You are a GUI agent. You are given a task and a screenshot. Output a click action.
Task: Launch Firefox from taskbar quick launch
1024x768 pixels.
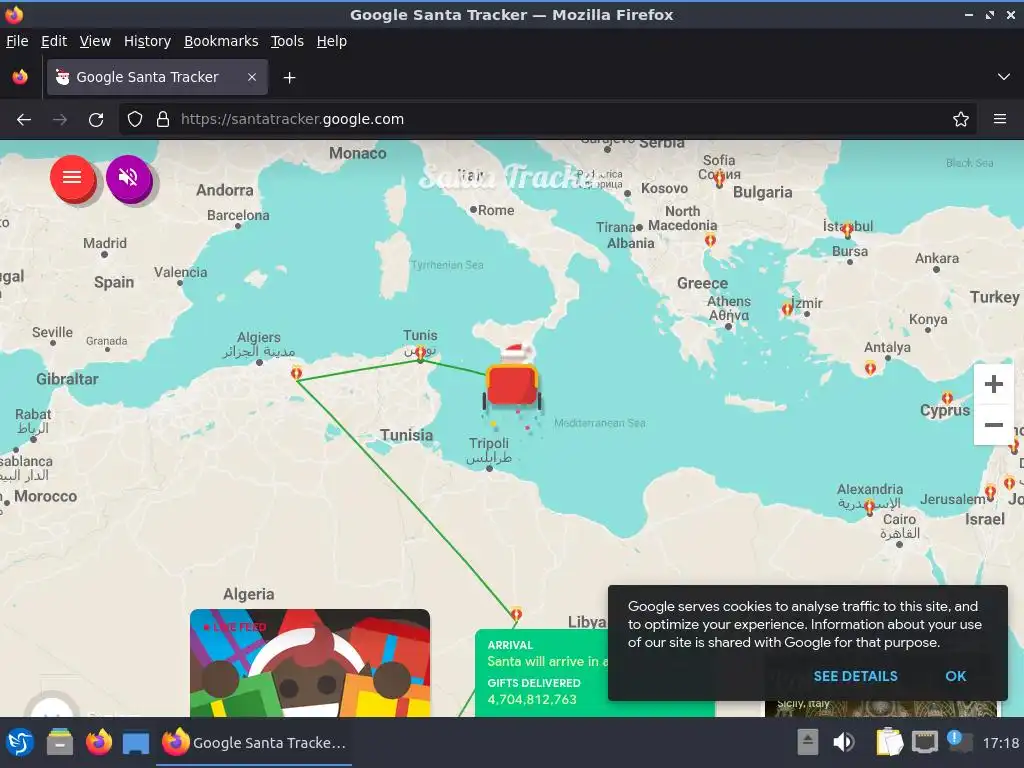point(99,743)
